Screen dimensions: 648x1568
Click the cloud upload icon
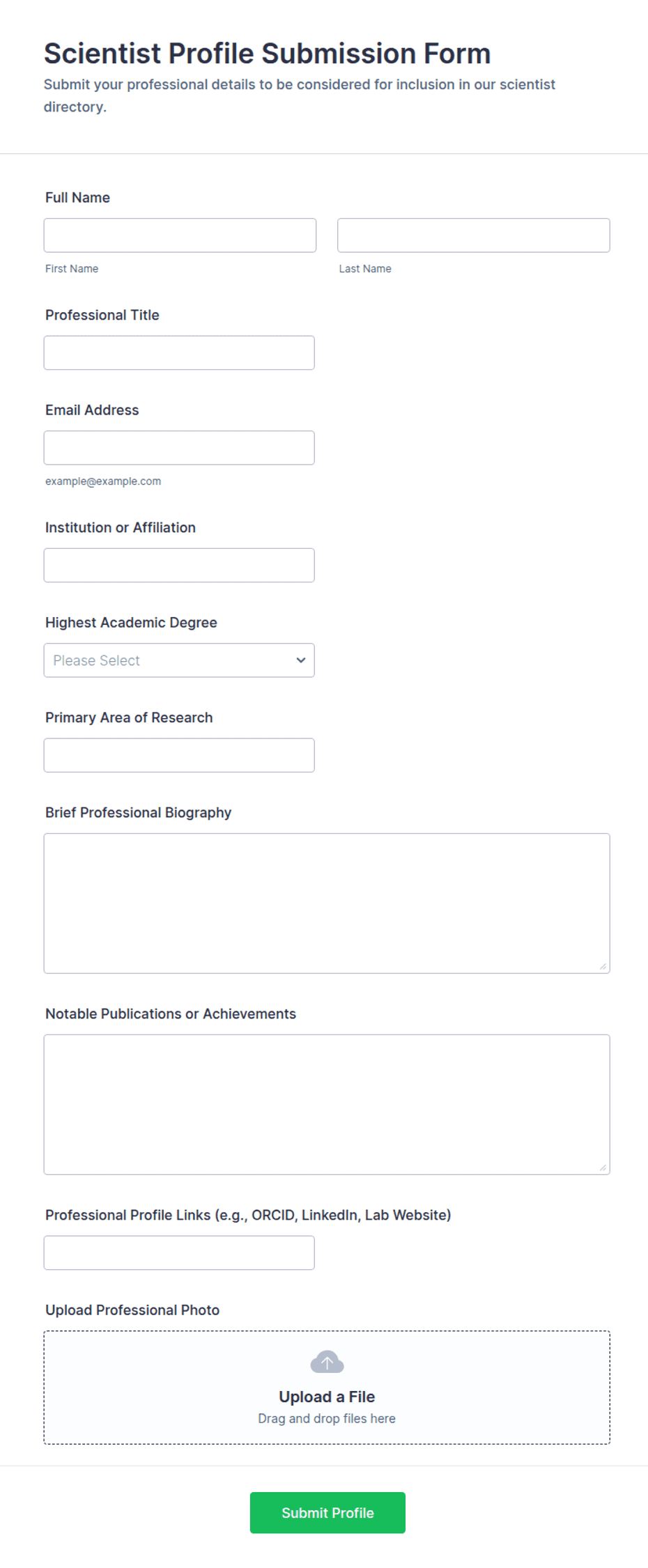coord(327,1362)
